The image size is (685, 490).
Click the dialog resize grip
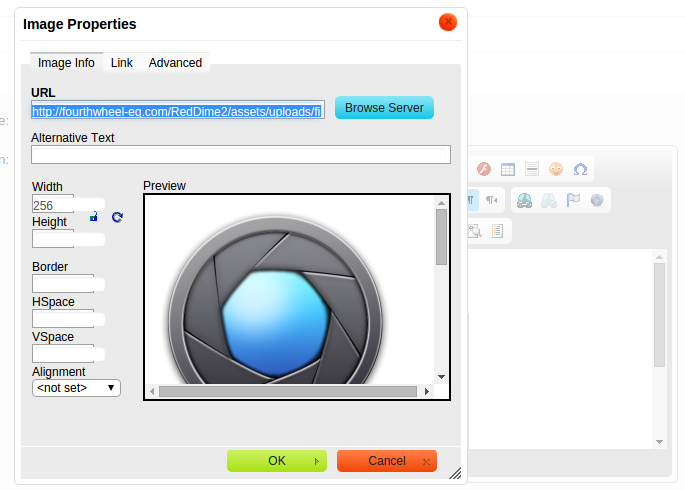point(455,473)
